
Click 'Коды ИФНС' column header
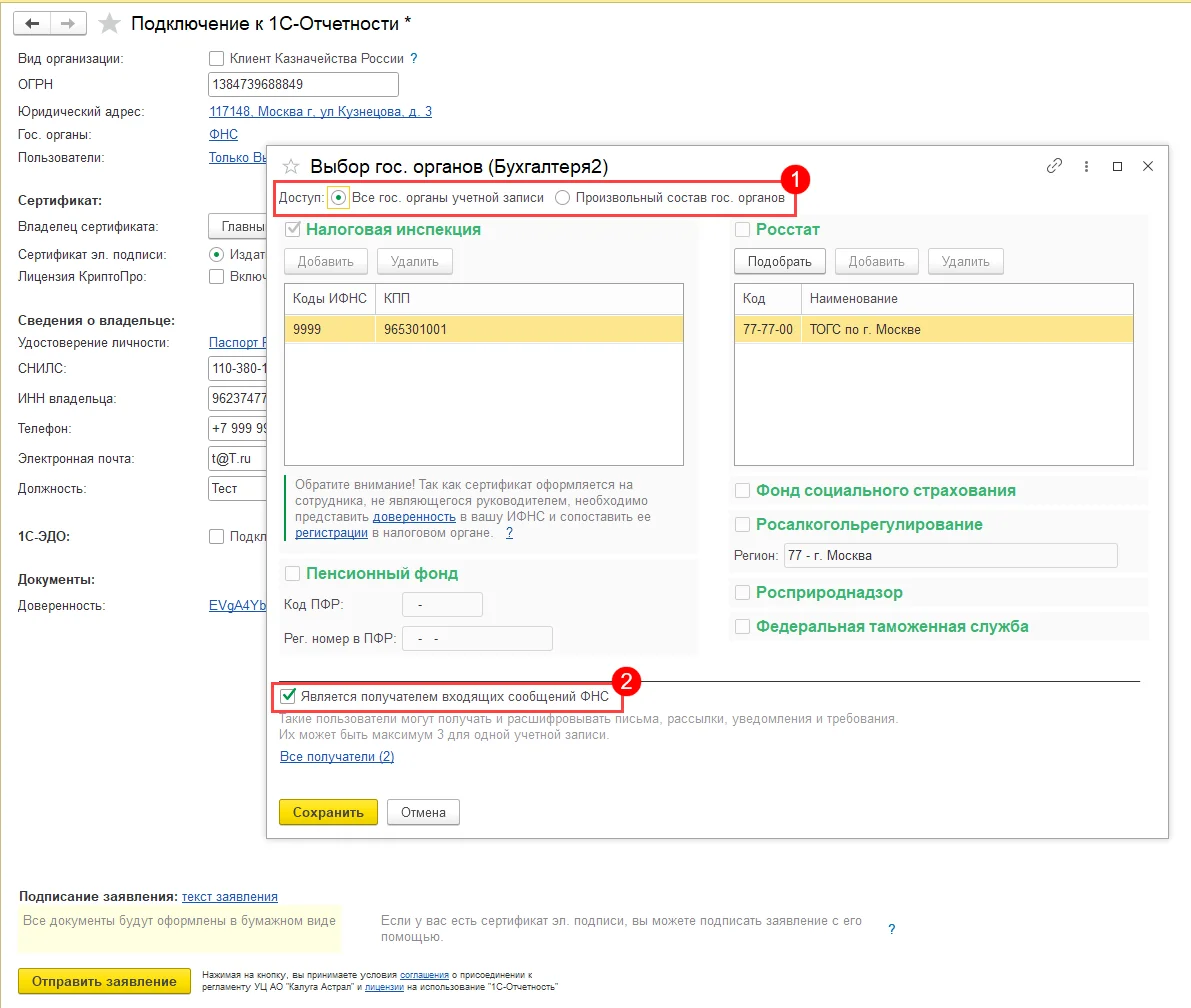[x=330, y=299]
